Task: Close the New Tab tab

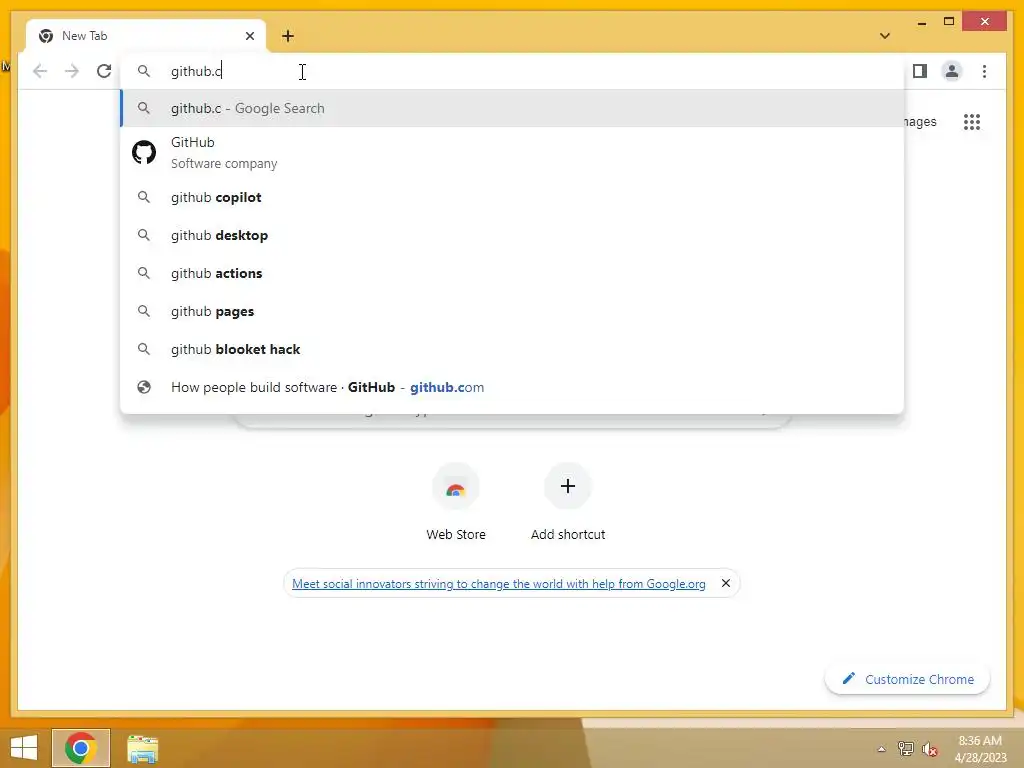Action: 249,36
